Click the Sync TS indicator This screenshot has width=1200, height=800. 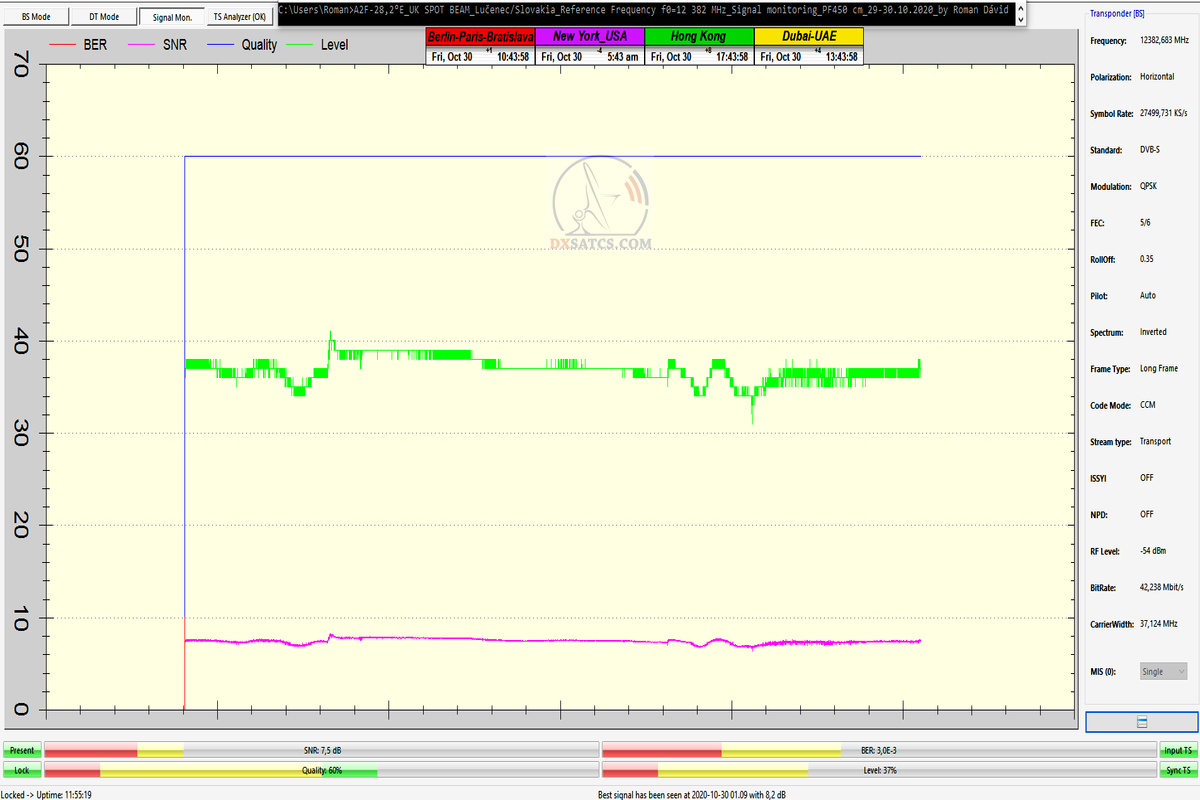pos(1176,770)
